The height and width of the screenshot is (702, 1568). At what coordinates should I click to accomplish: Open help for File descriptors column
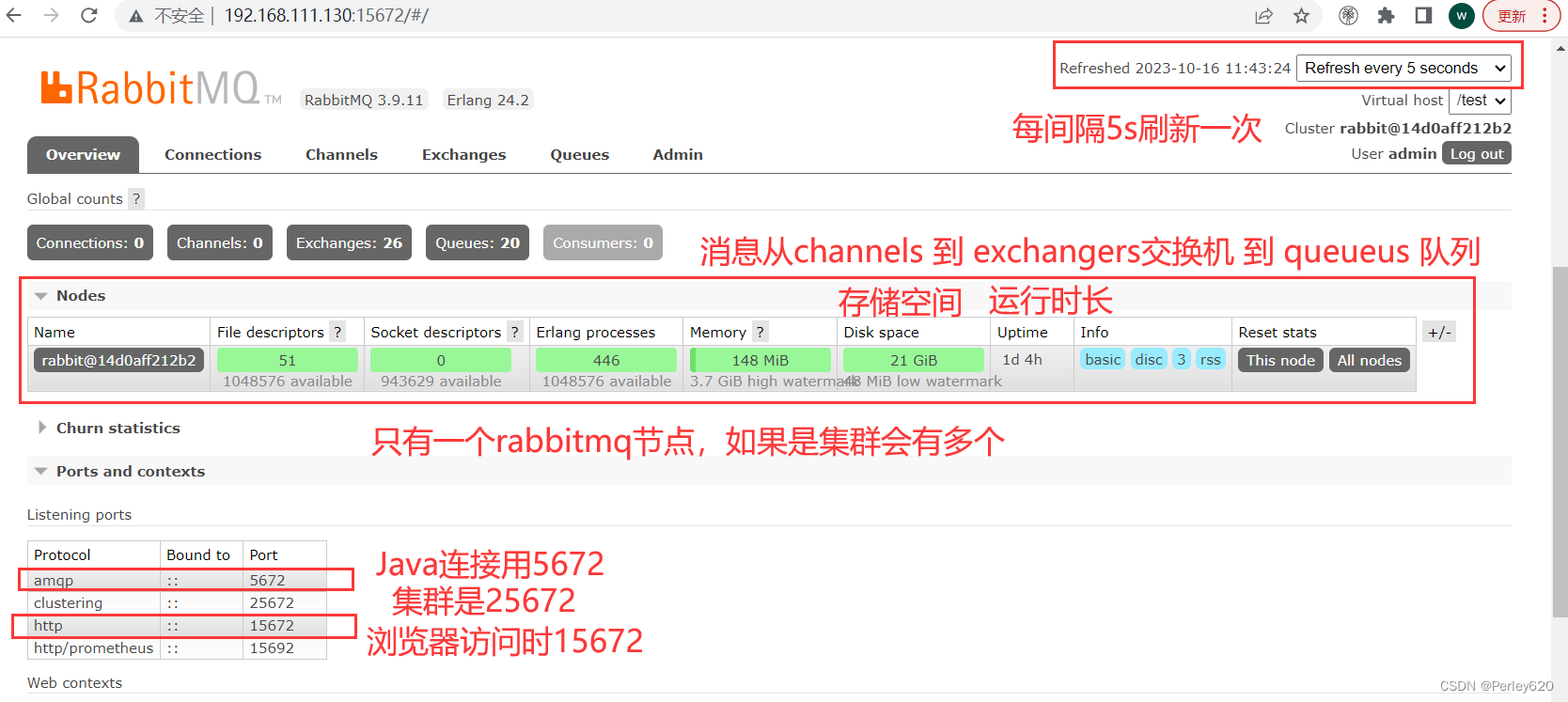(x=337, y=332)
